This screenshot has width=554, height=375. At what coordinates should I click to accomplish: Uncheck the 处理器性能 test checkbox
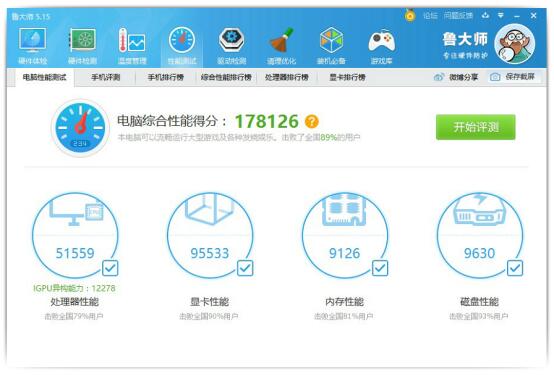110,268
